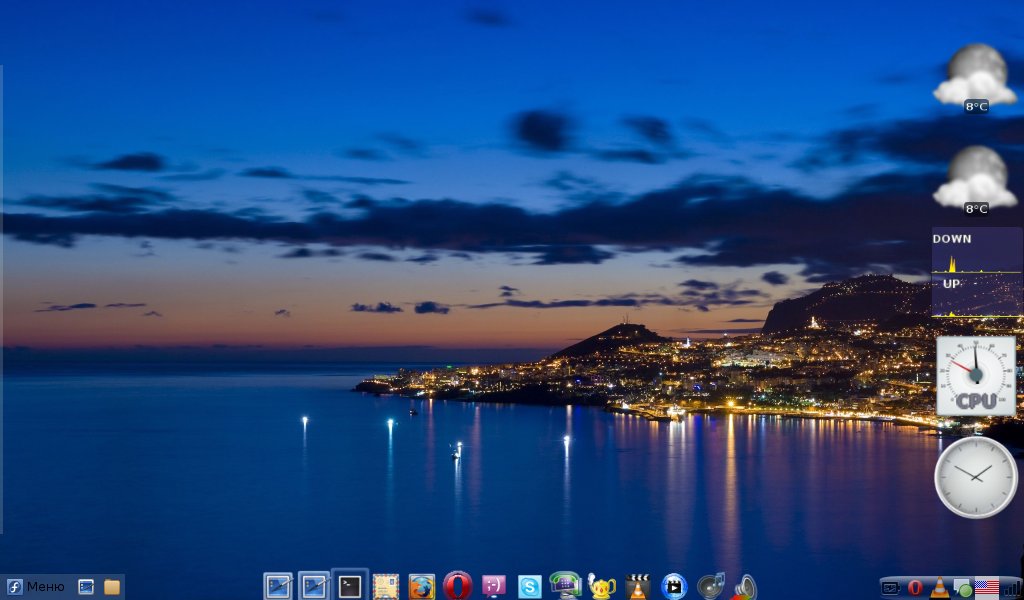This screenshot has width=1024, height=600.
Task: Launch Skype from the dock
Action: point(530,586)
